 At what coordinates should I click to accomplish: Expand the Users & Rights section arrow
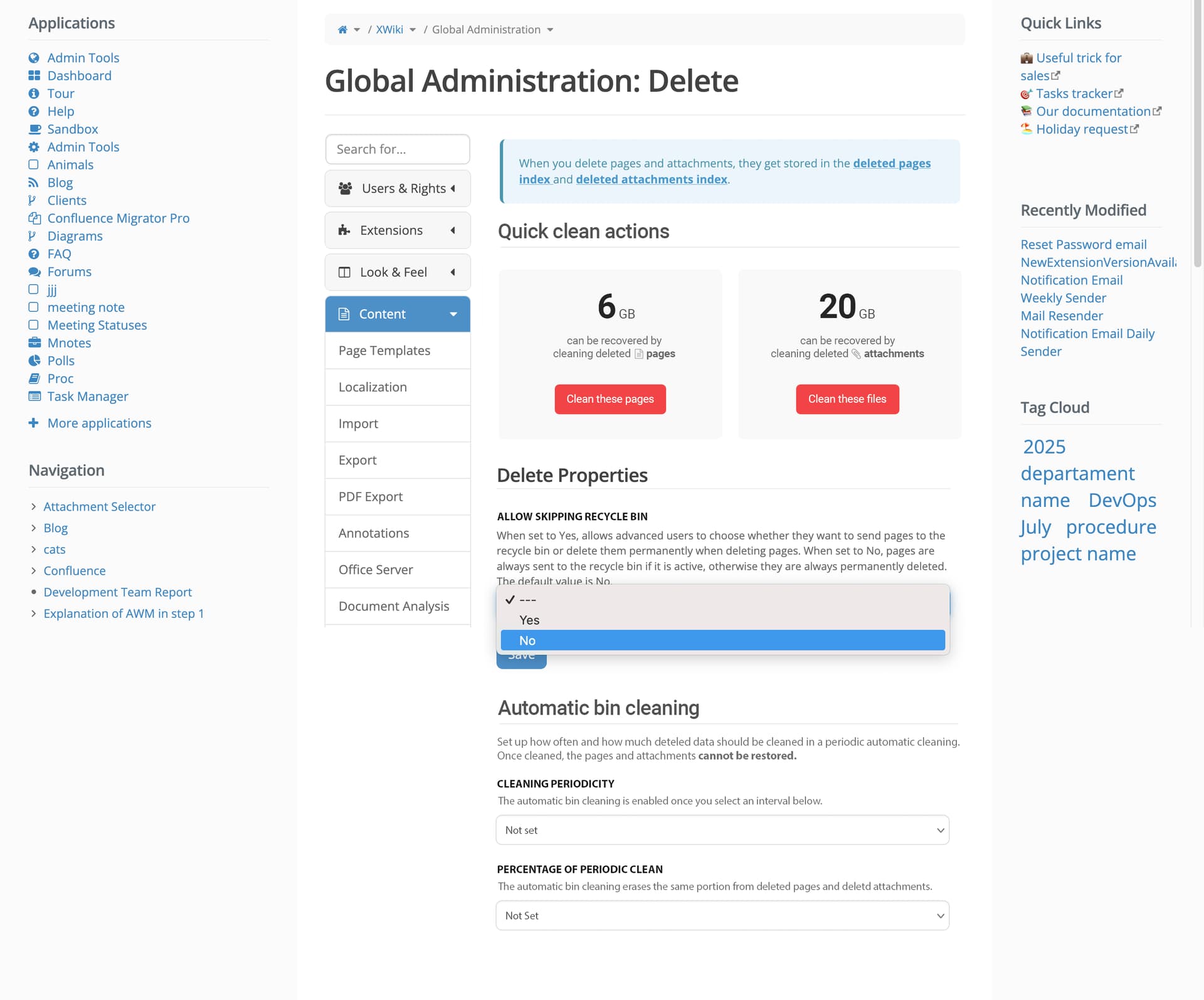[x=453, y=188]
